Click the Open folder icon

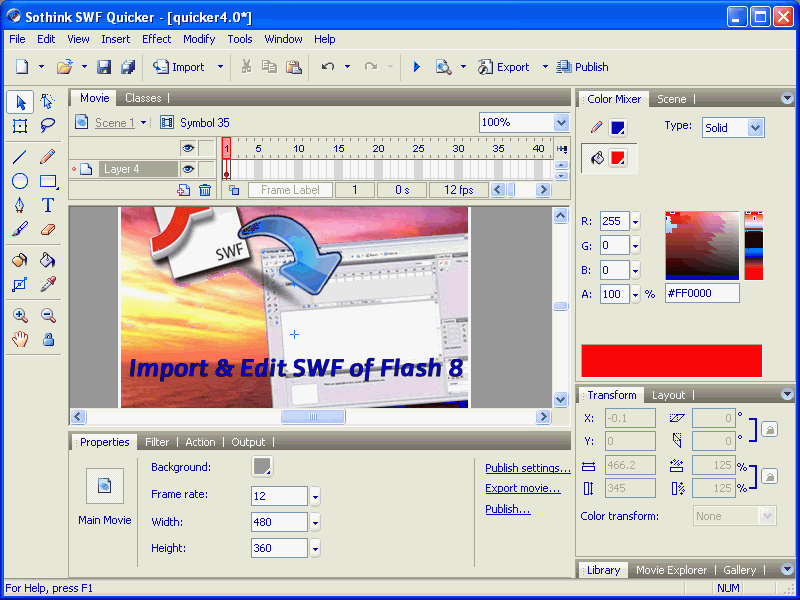[65, 67]
